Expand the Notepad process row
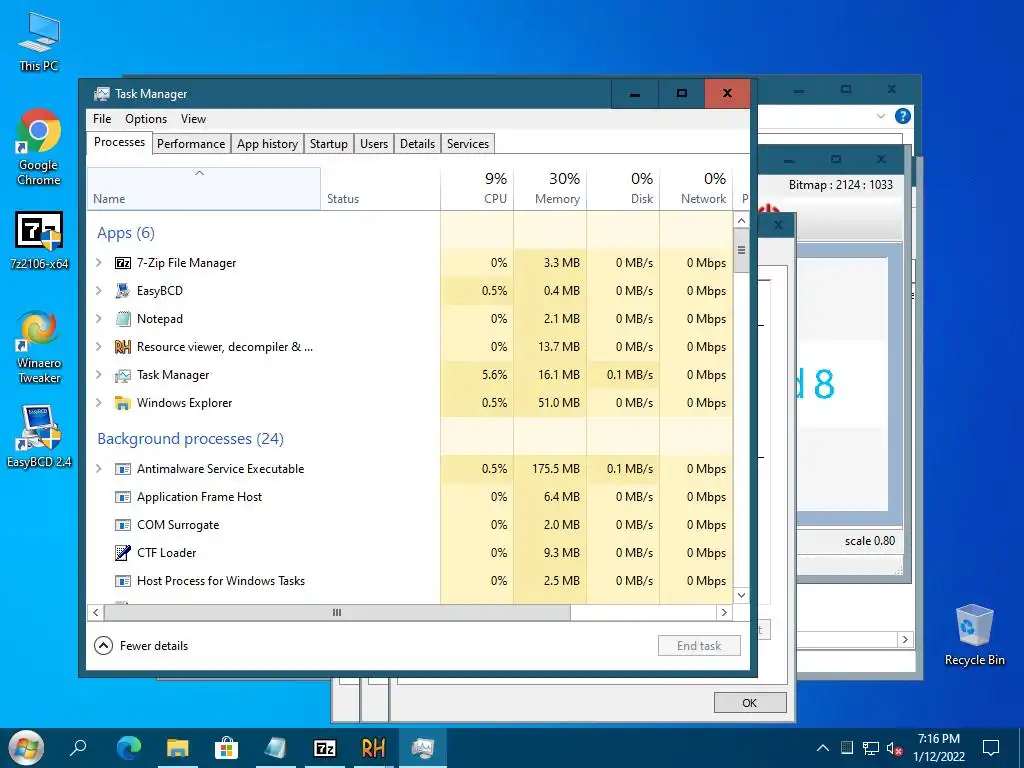Screen dimensions: 1024x768 tap(99, 319)
